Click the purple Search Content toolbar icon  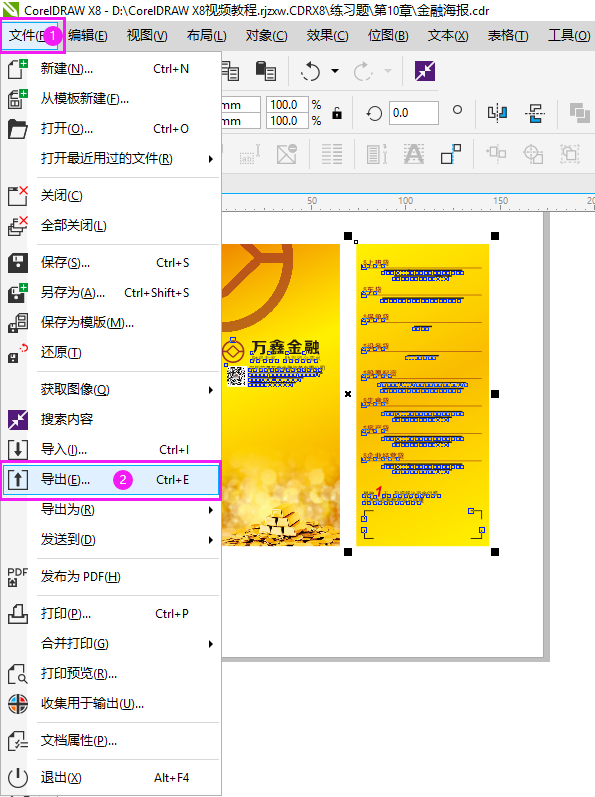tap(425, 71)
